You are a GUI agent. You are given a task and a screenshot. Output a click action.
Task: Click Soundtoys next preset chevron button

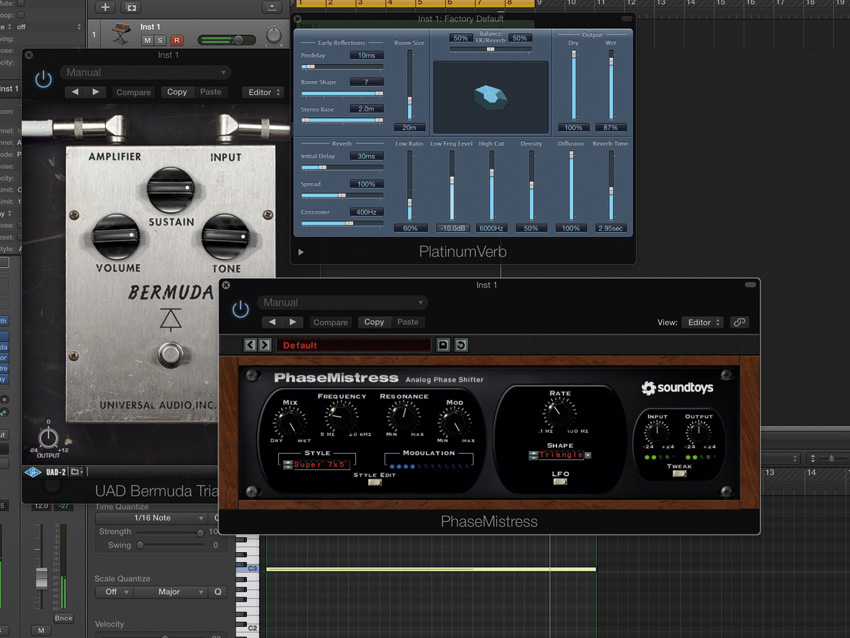265,345
